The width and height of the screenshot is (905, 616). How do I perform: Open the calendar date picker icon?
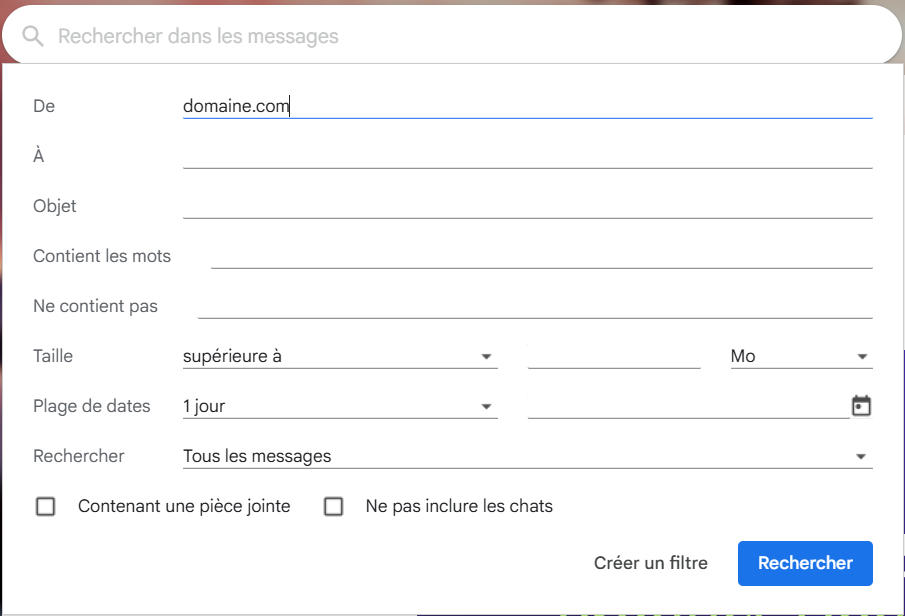863,405
